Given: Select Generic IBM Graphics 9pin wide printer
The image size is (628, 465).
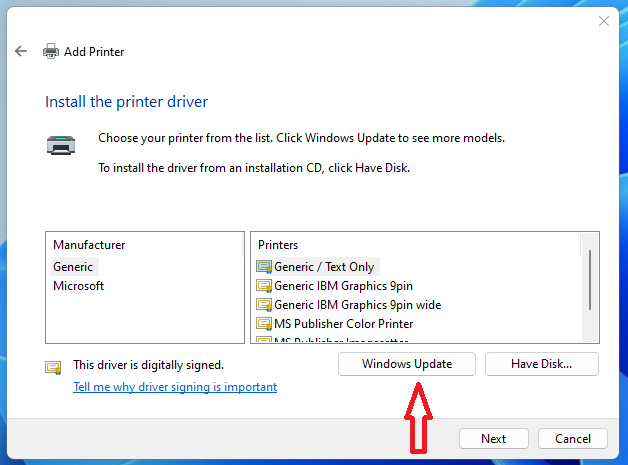Looking at the screenshot, I should pos(357,305).
